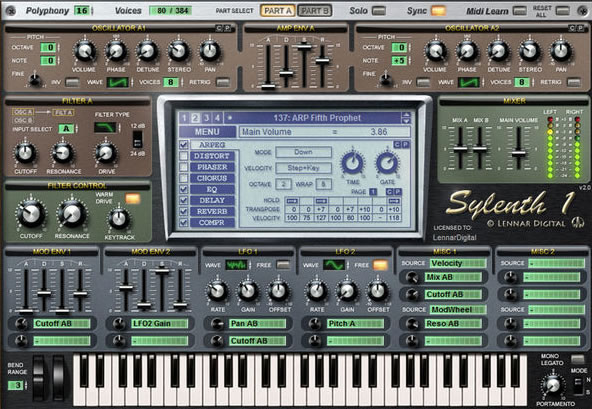Open Mod Env 2 destination LFO2 Gain

click(160, 324)
